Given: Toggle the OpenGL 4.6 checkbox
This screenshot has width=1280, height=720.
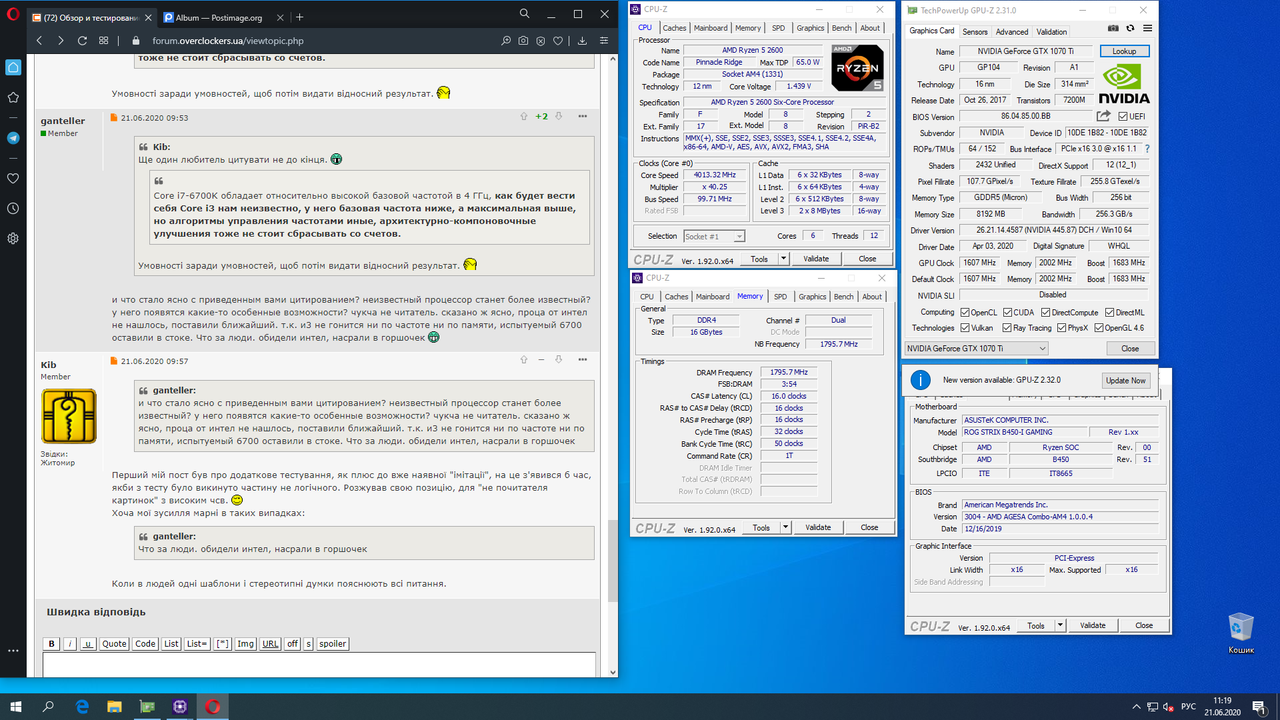Looking at the screenshot, I should pos(1098,327).
